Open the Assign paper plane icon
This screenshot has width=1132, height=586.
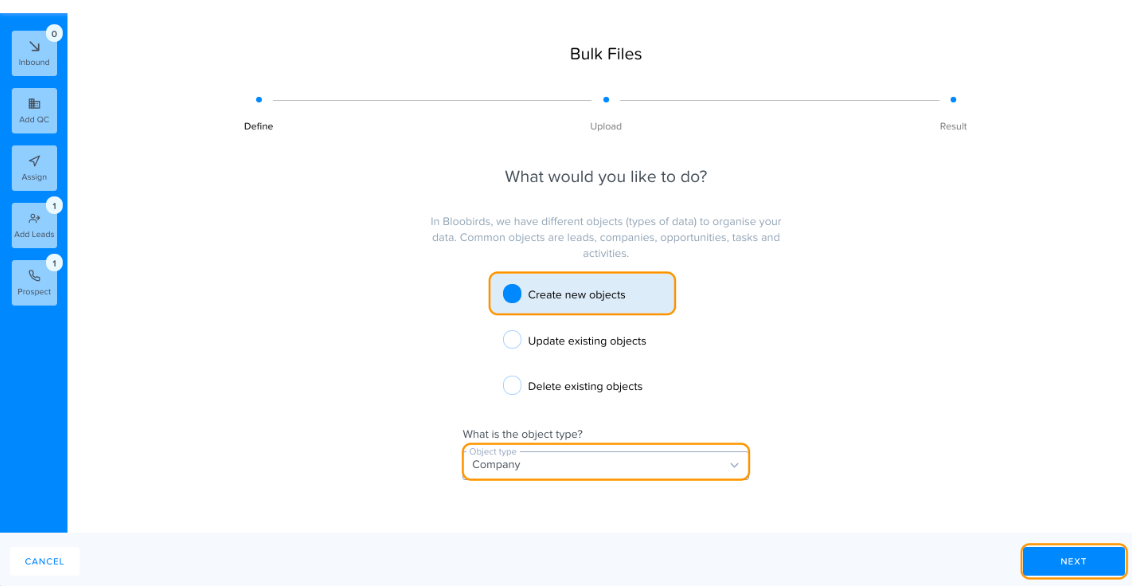click(34, 161)
